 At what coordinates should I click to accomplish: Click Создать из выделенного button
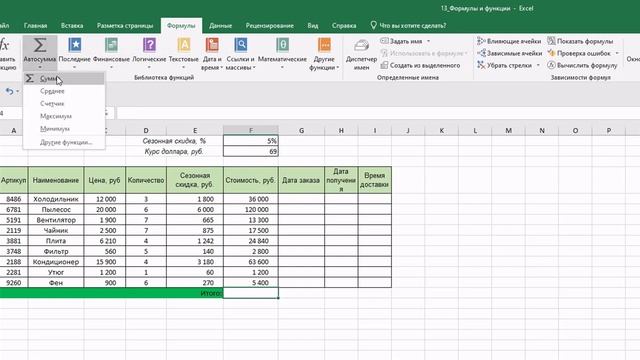pyautogui.click(x=420, y=65)
